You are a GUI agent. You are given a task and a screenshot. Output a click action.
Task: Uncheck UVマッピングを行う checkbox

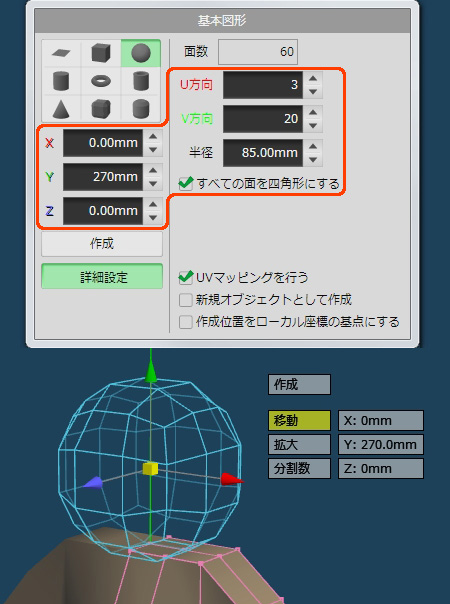click(186, 277)
